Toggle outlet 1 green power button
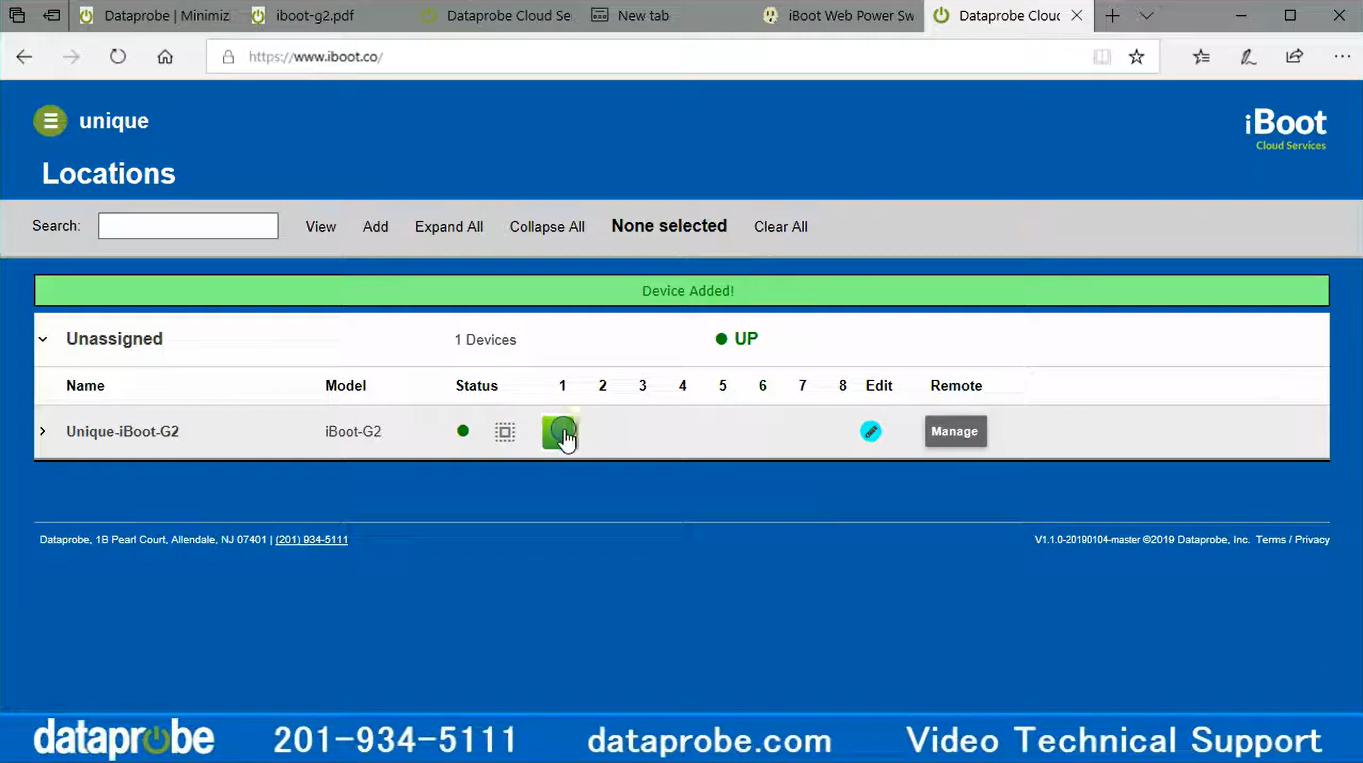Image resolution: width=1363 pixels, height=763 pixels. click(560, 432)
